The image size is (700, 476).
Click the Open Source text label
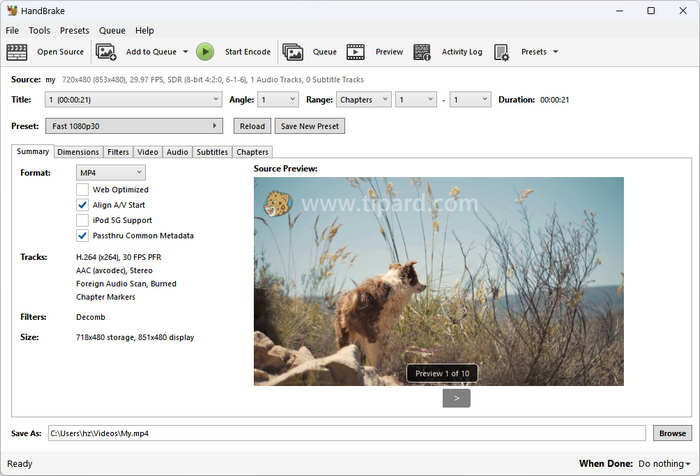[x=60, y=52]
